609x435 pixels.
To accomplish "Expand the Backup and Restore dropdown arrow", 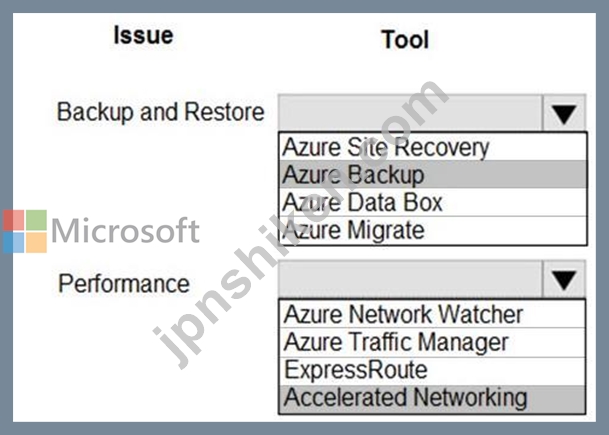I will tap(564, 113).
